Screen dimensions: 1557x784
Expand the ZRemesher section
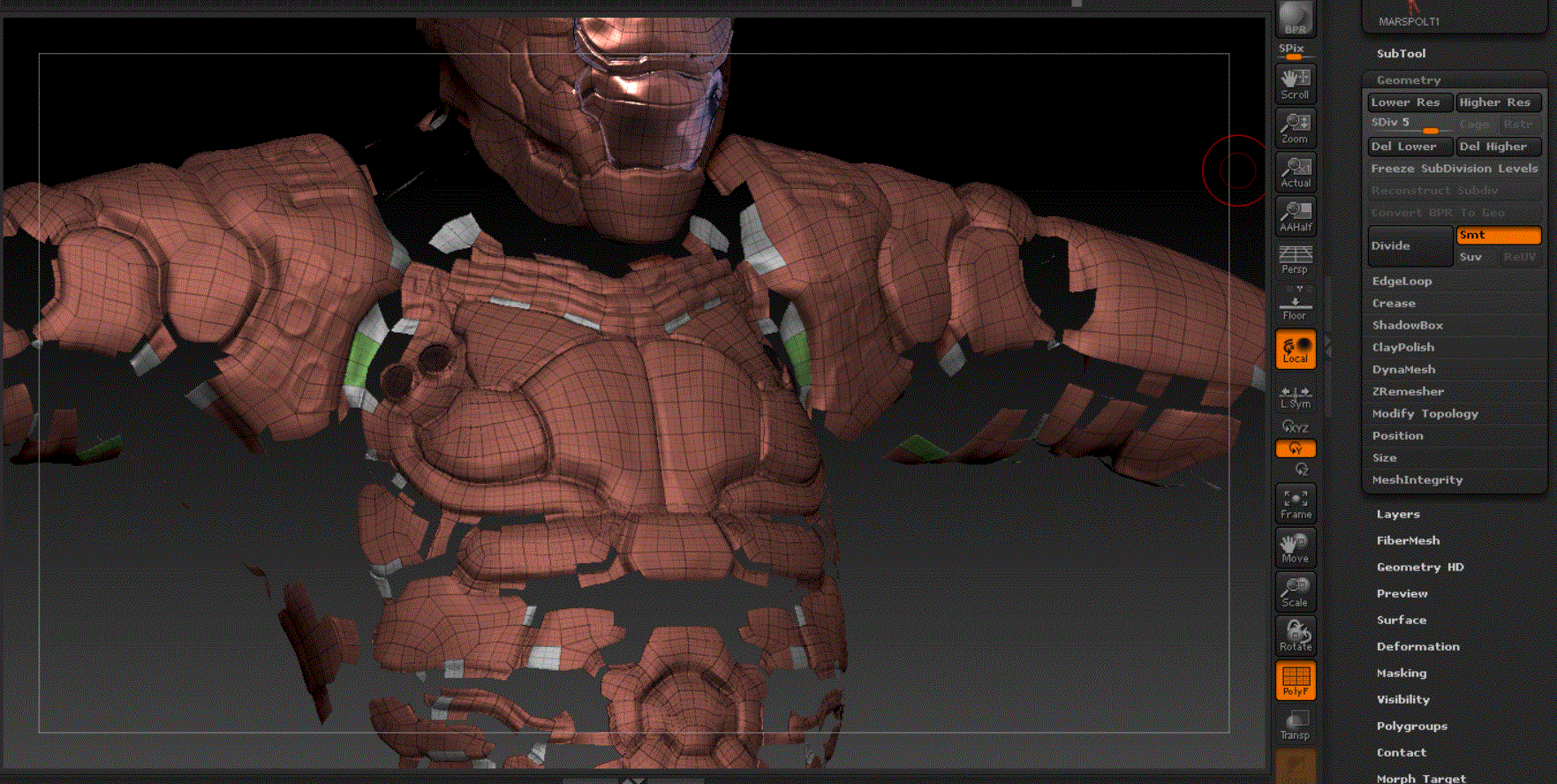coord(1408,391)
